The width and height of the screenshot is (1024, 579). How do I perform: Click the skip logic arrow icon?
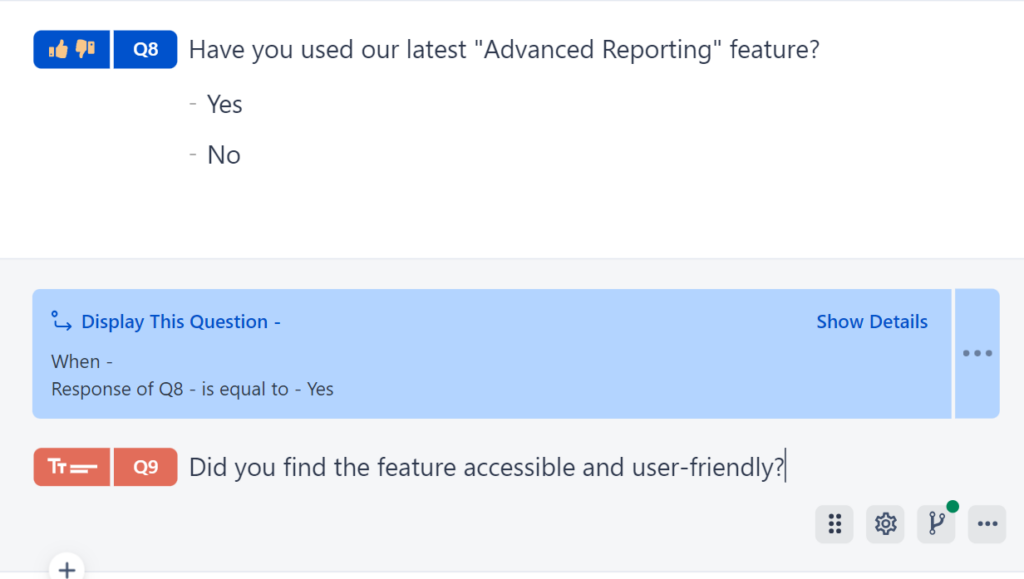coord(62,321)
